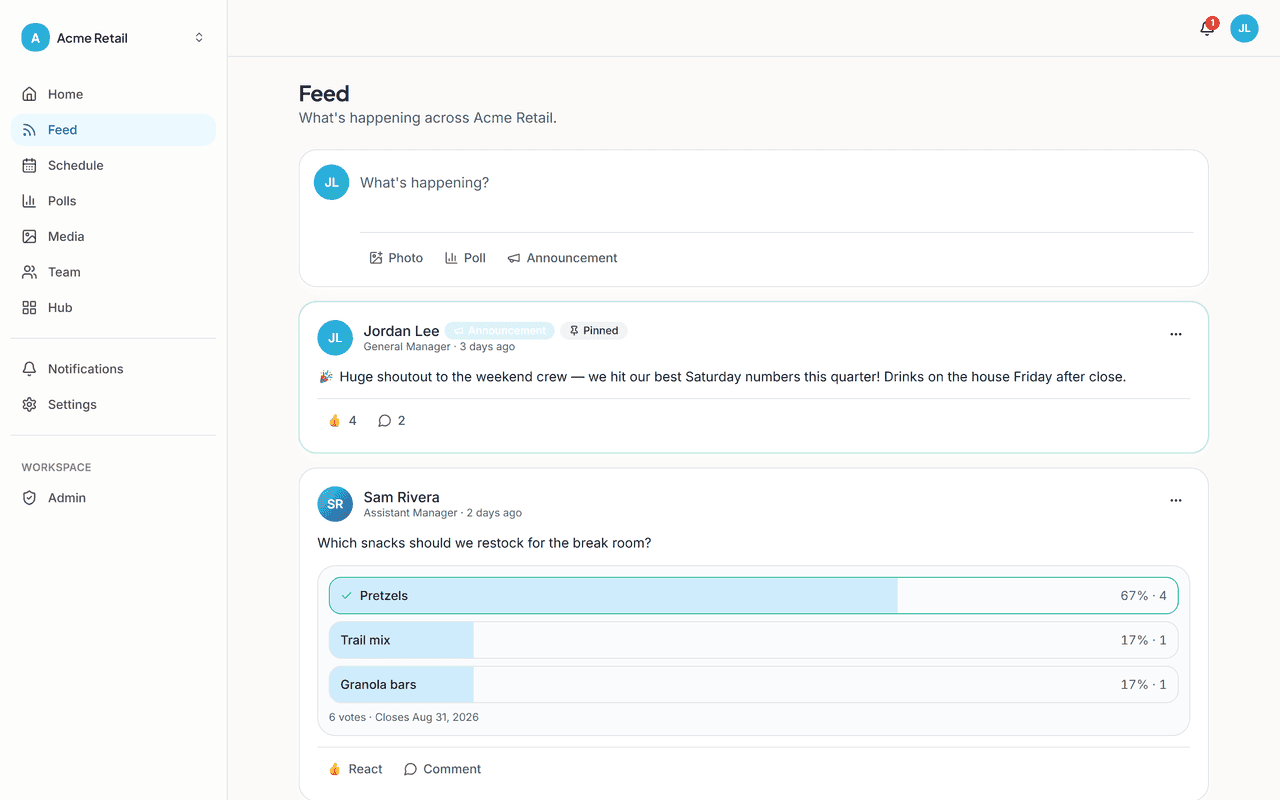Click the Settings gear icon
1280x800 pixels.
29,404
